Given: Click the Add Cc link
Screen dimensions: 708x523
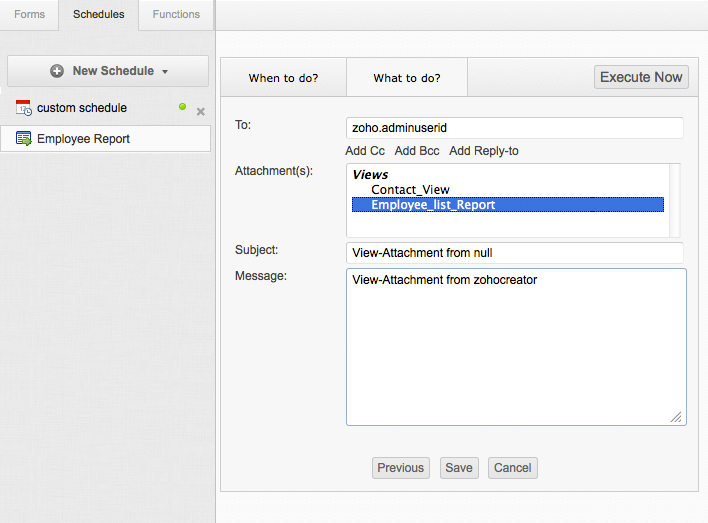Looking at the screenshot, I should point(365,151).
